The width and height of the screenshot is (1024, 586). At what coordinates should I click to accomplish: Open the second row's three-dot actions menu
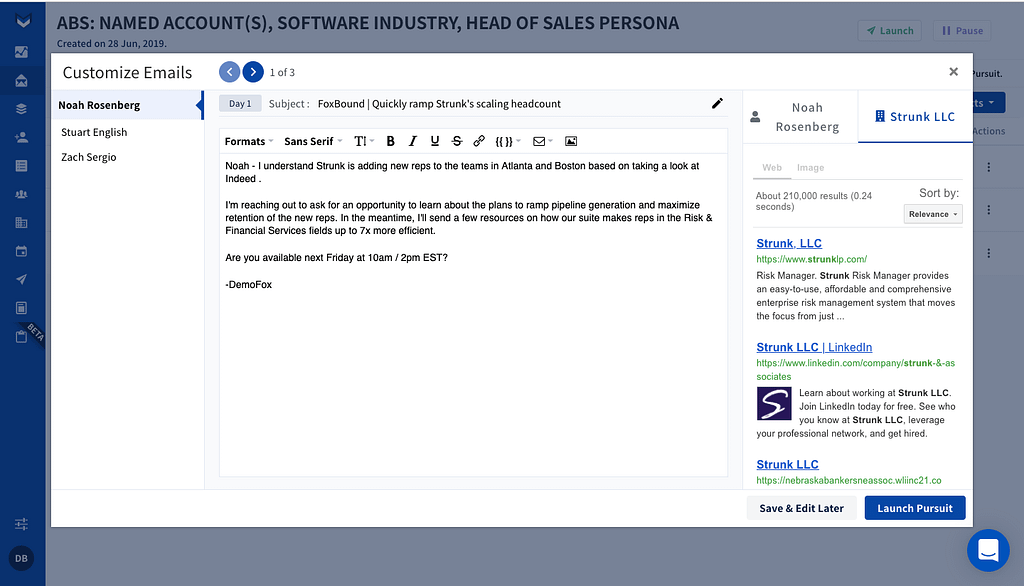tap(989, 210)
